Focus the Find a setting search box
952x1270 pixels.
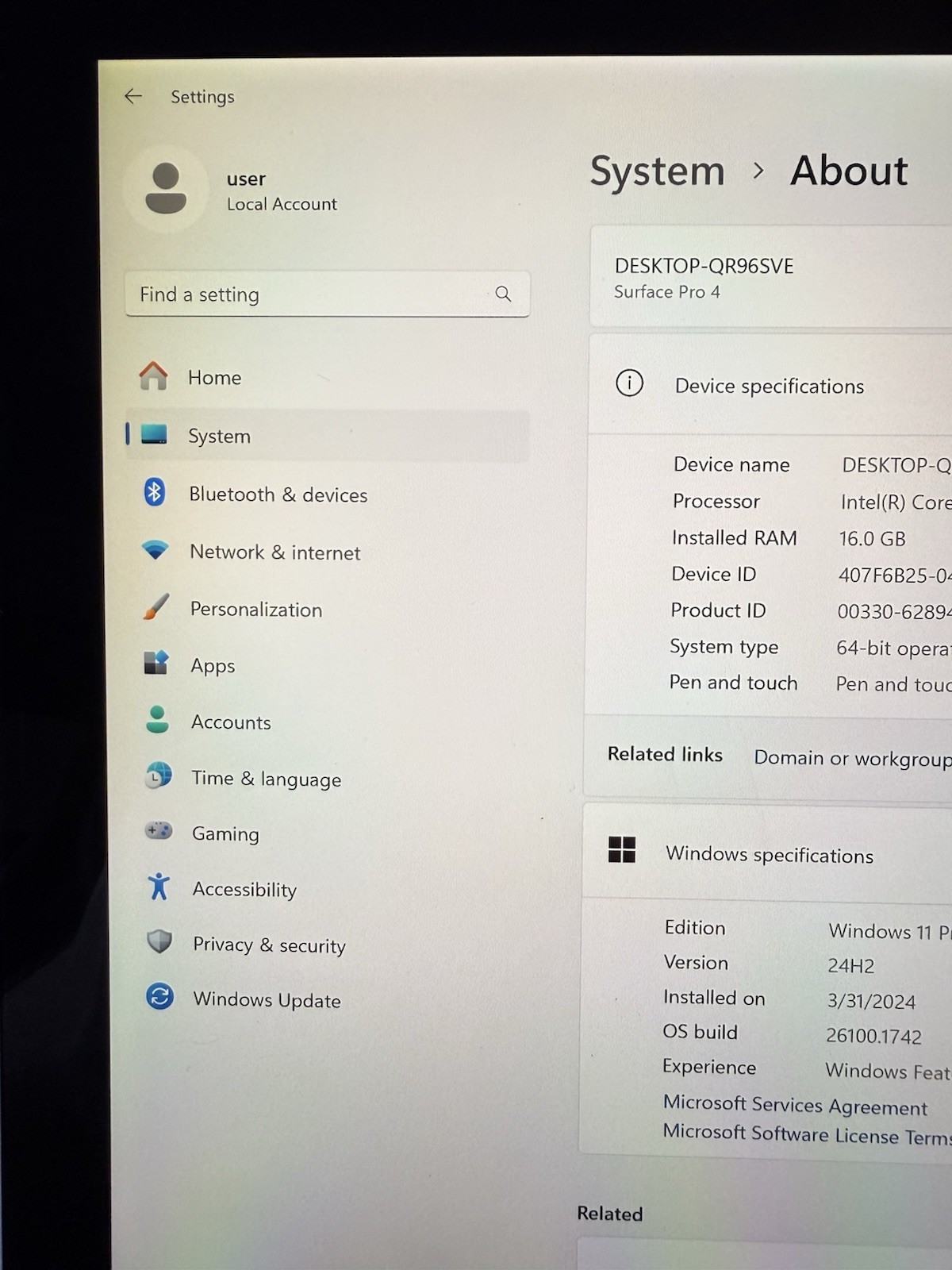[x=327, y=294]
